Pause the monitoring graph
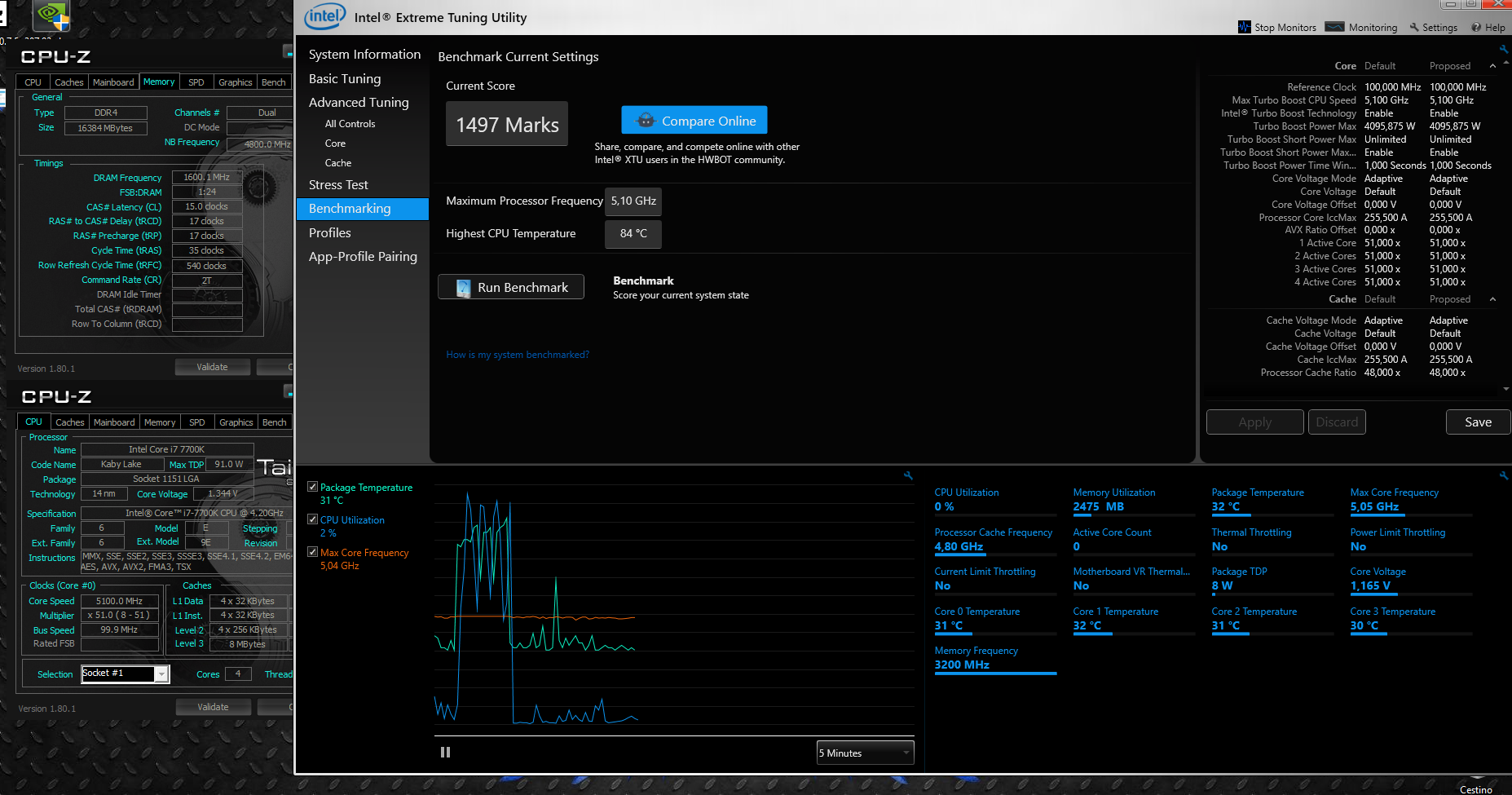 click(445, 752)
